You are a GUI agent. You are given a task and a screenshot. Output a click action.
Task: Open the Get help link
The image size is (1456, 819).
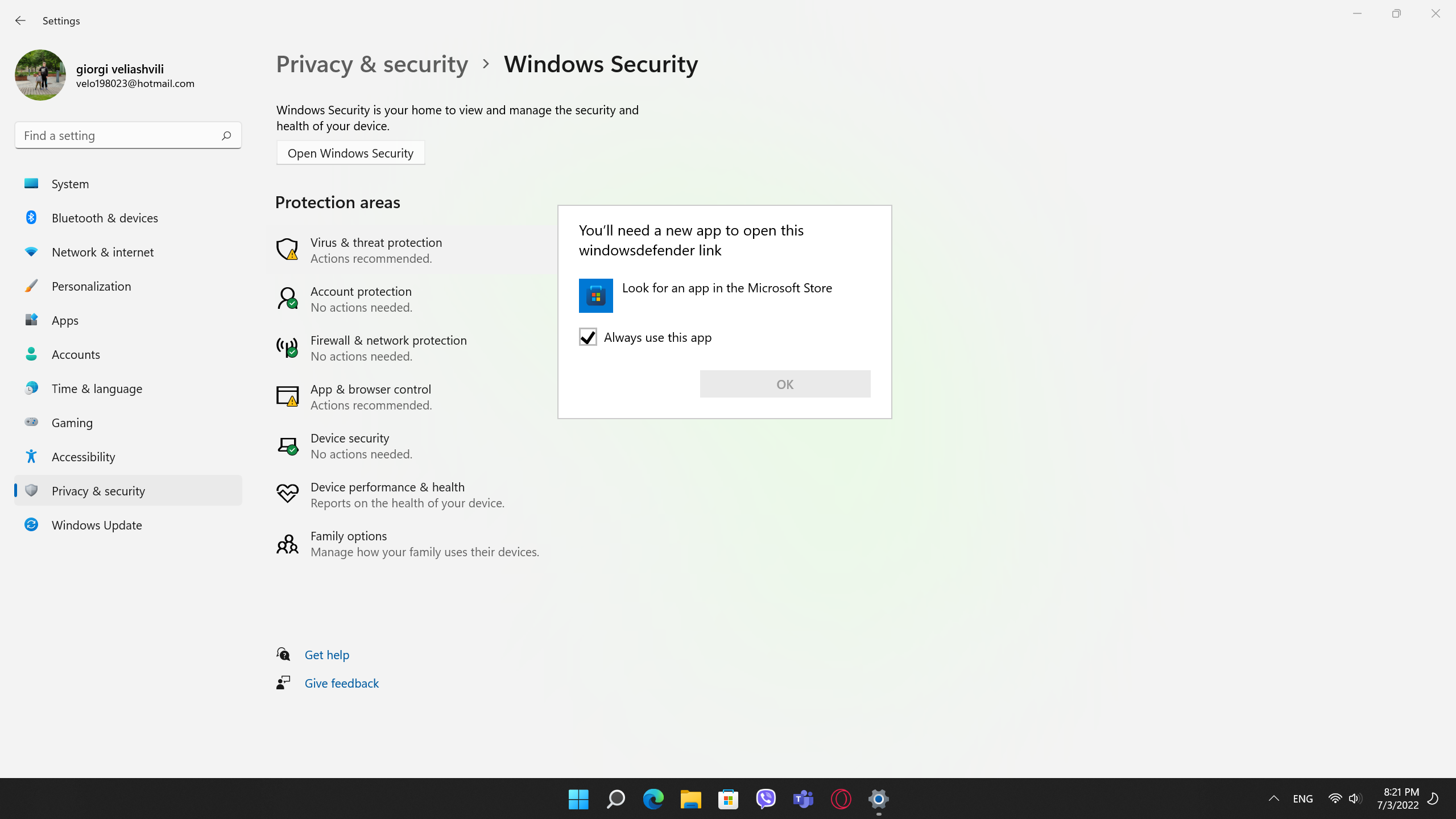[326, 655]
